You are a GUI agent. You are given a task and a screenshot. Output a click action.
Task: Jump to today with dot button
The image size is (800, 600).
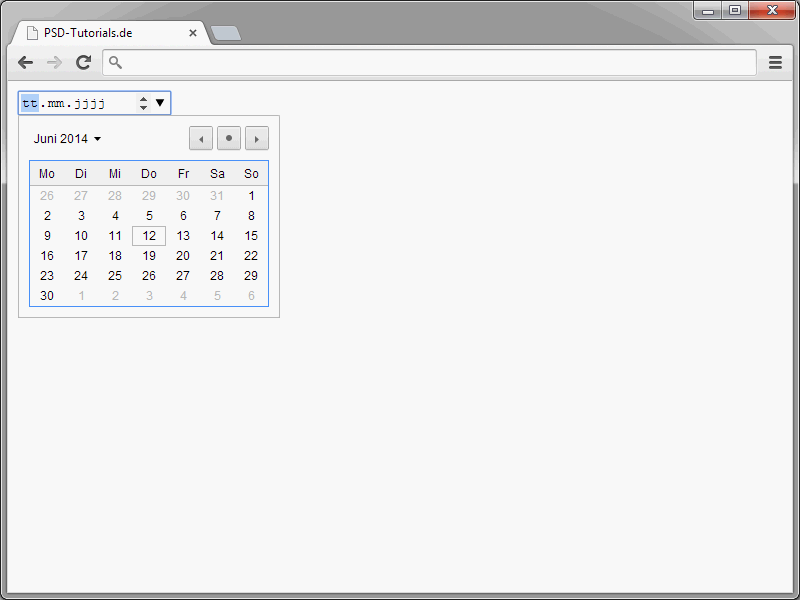point(229,138)
